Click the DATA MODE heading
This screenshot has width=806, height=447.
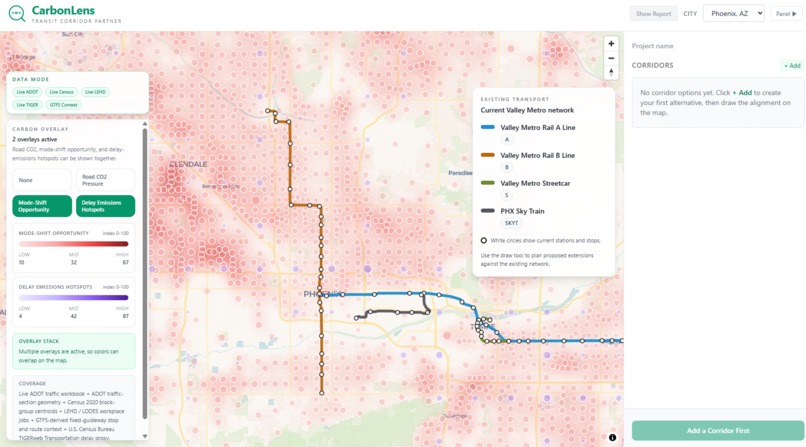pyautogui.click(x=30, y=79)
